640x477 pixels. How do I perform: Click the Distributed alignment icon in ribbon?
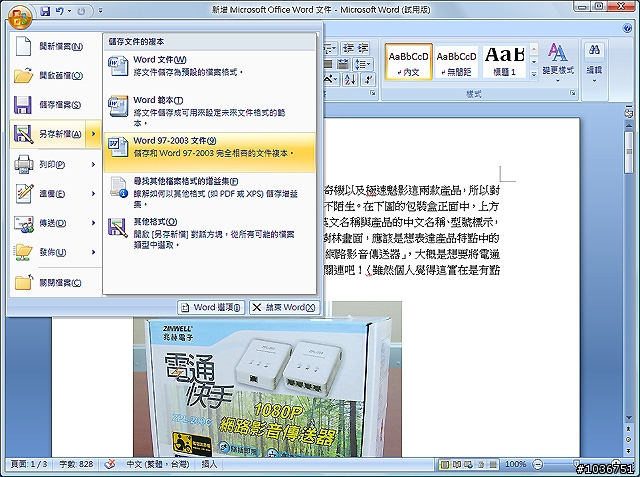click(x=343, y=64)
